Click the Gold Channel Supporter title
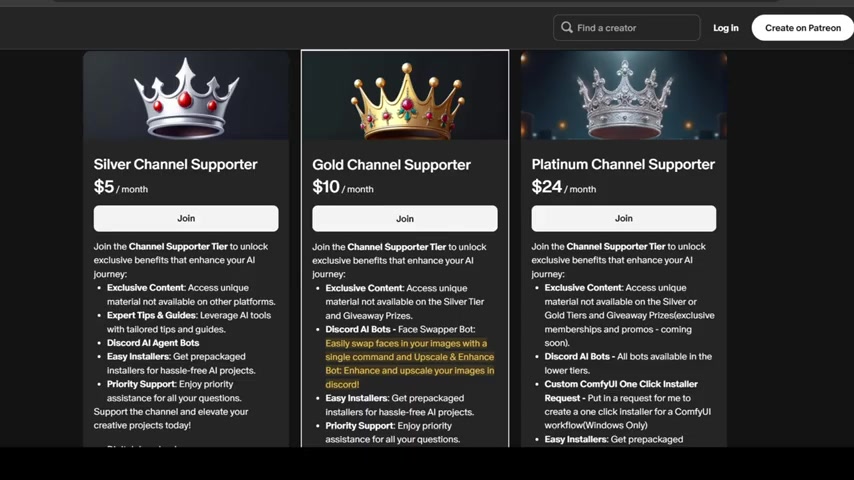The width and height of the screenshot is (854, 480). point(391,165)
